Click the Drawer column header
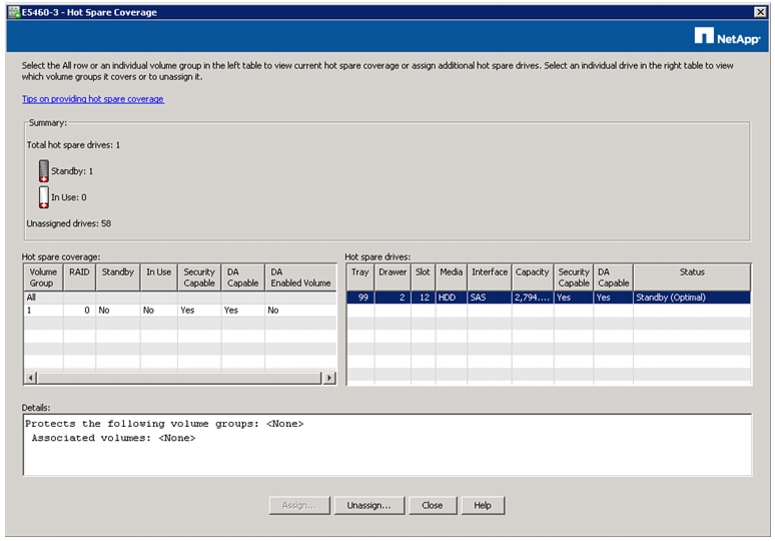Screen dimensions: 775x541 tap(392, 277)
